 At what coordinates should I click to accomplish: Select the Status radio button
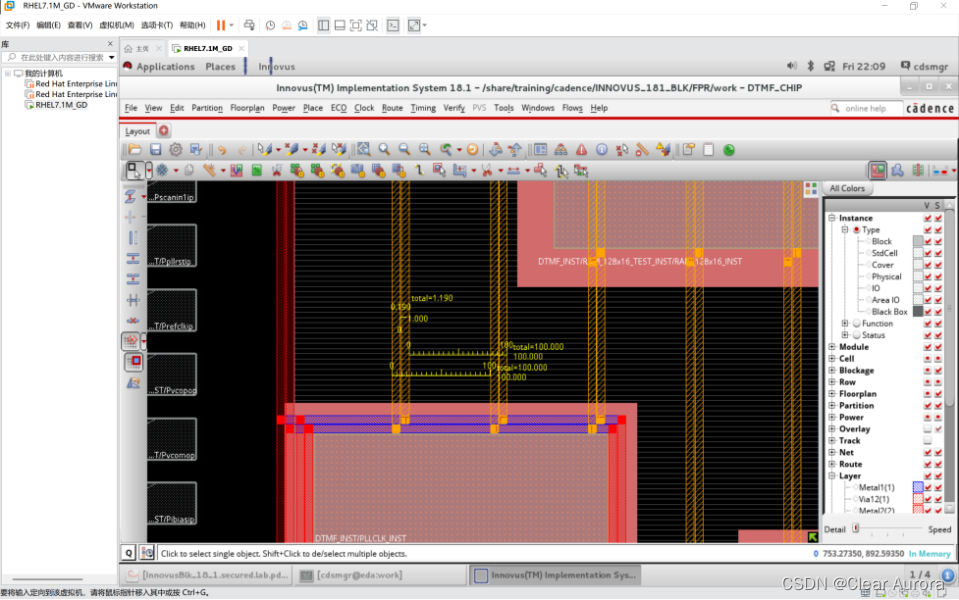click(x=856, y=335)
